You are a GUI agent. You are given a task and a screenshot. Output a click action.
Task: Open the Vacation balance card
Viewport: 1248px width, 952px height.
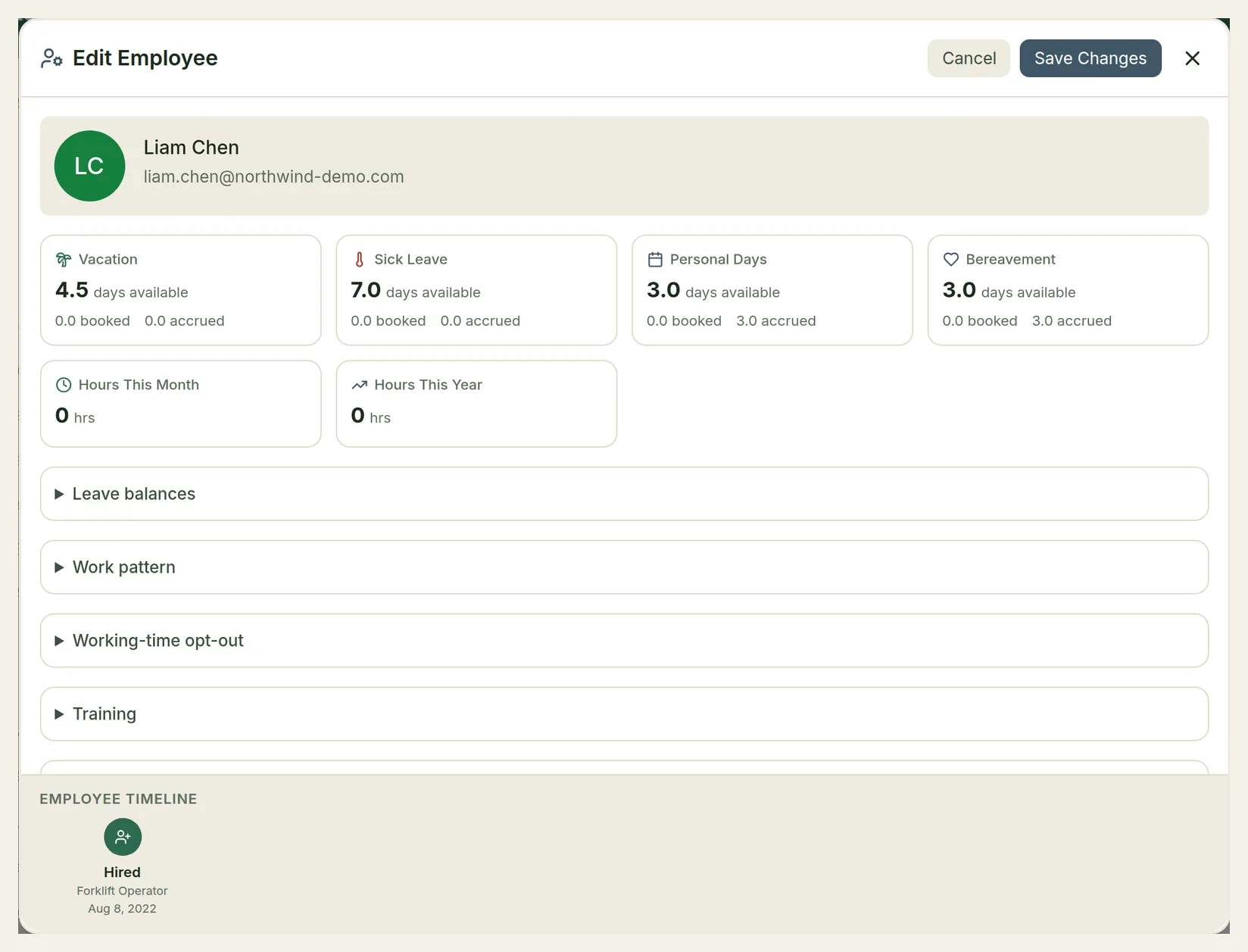(x=181, y=290)
